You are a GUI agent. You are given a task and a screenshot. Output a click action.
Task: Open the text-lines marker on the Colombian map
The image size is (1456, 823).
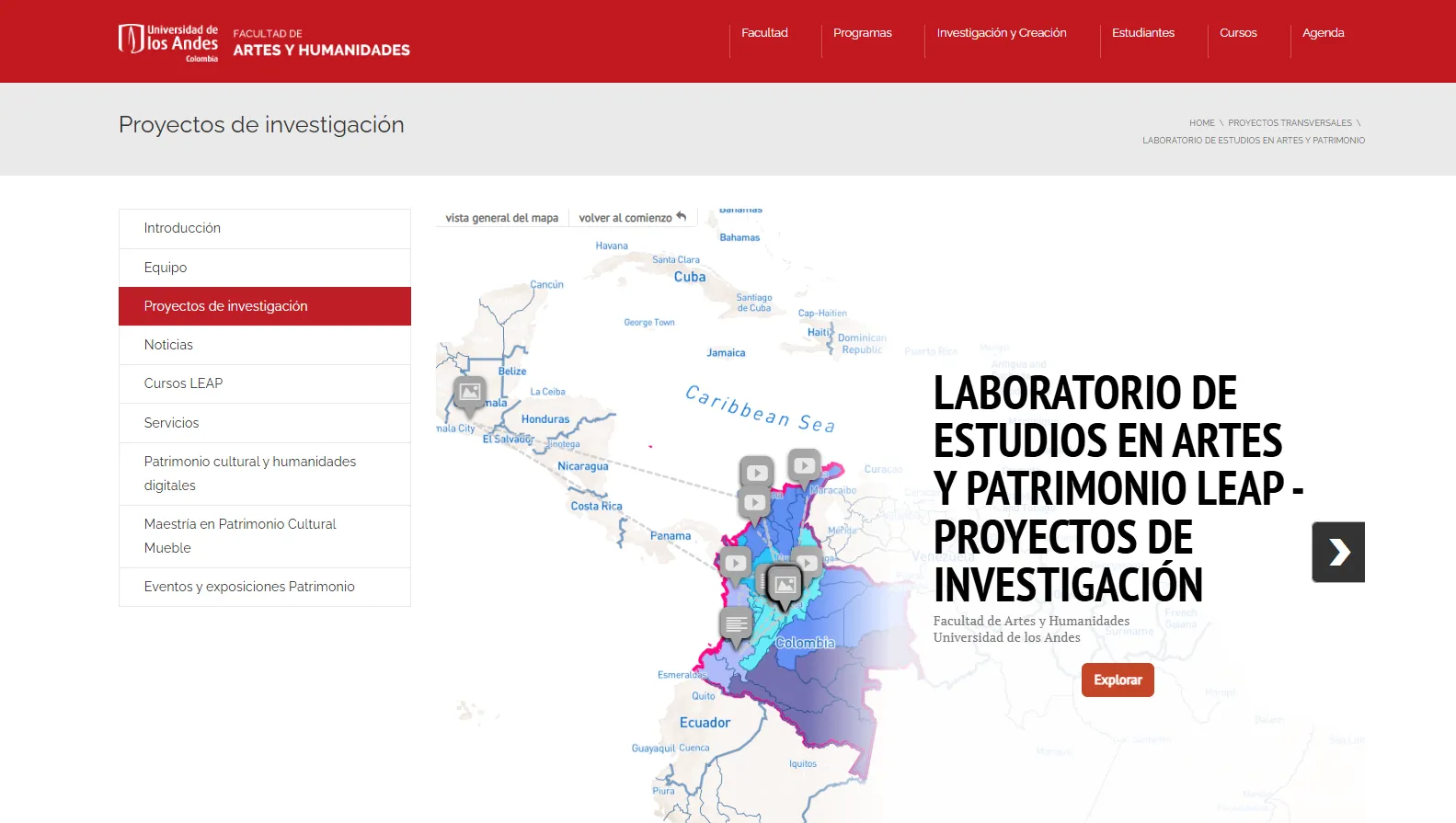[x=736, y=626]
